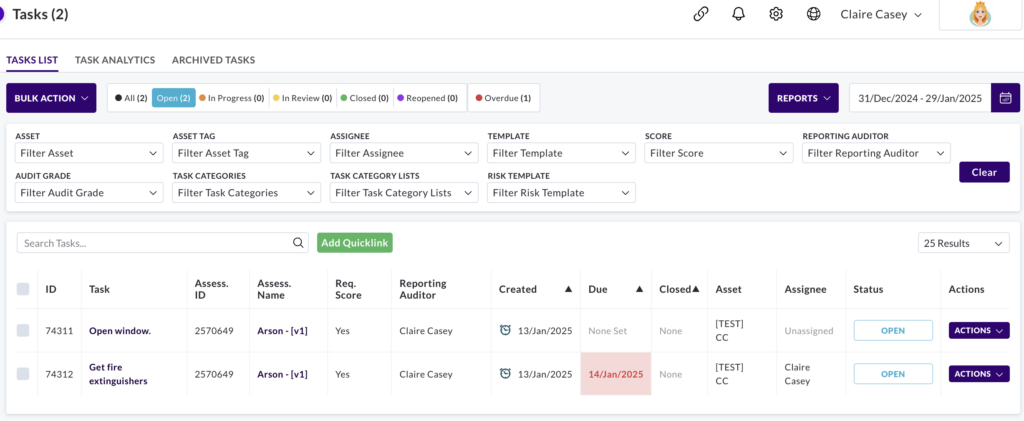Screen dimensions: 1024x421
Task: Expand the Filter Audit Grade dropdown
Action: point(89,193)
